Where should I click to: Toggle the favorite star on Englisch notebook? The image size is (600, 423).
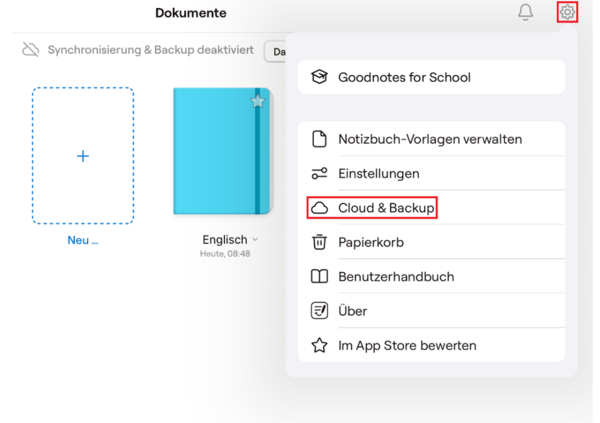pos(258,101)
